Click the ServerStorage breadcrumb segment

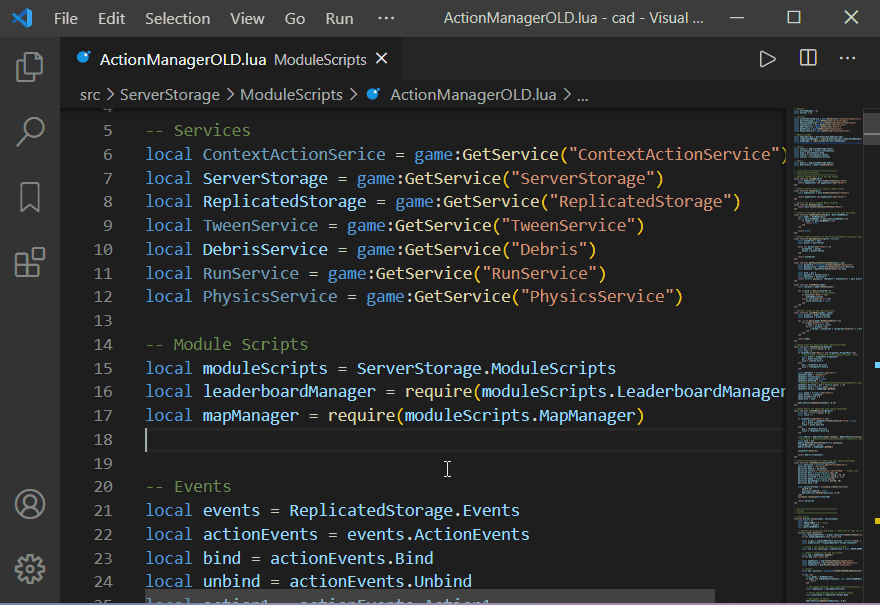pos(169,95)
